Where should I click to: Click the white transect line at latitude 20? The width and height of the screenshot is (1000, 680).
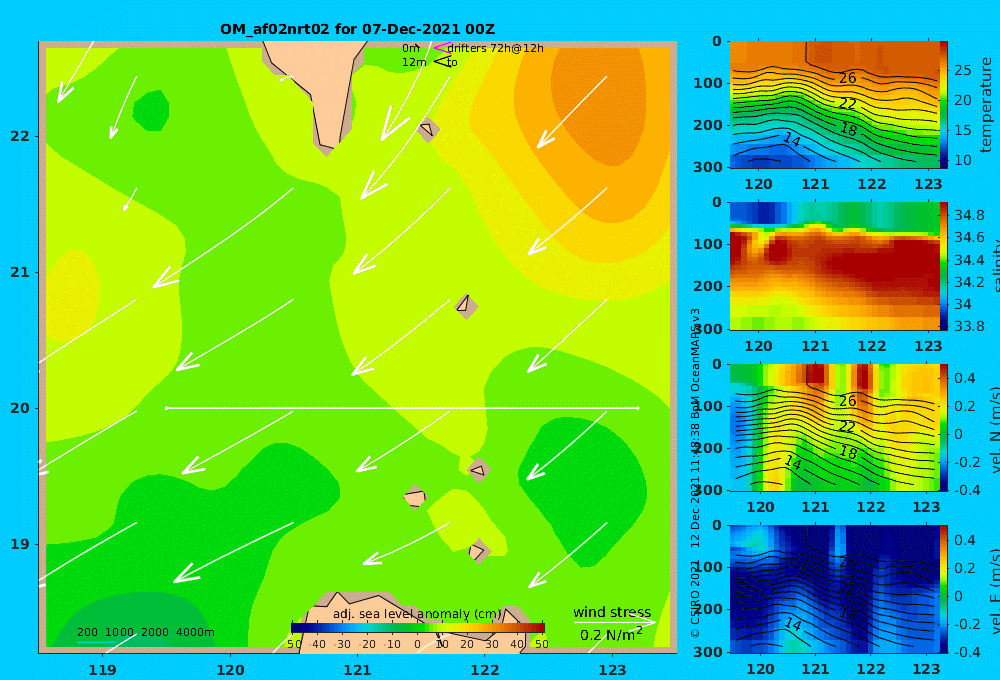tap(402, 408)
